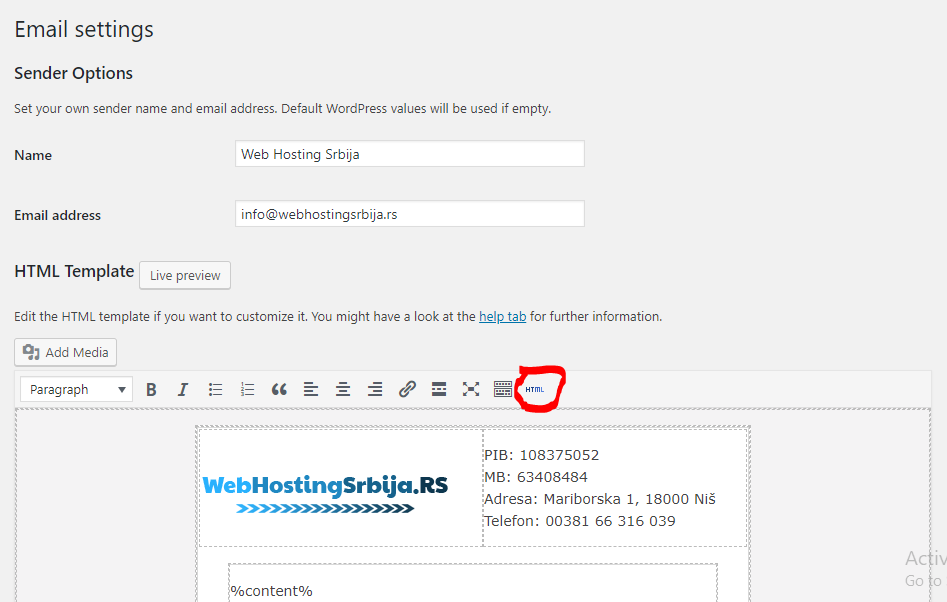Insert Read More tag

tap(439, 389)
